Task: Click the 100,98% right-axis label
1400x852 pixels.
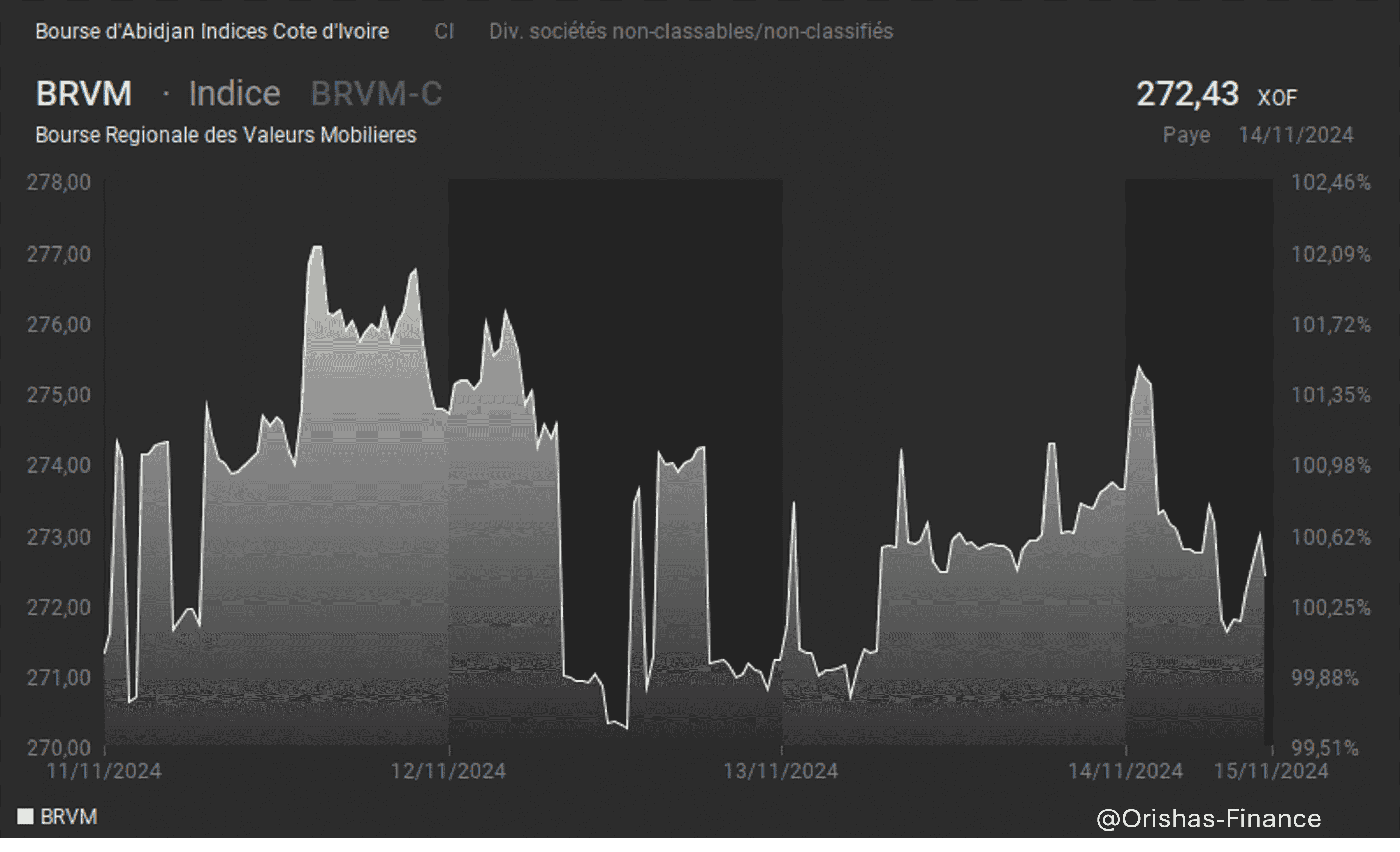Action: click(1331, 465)
